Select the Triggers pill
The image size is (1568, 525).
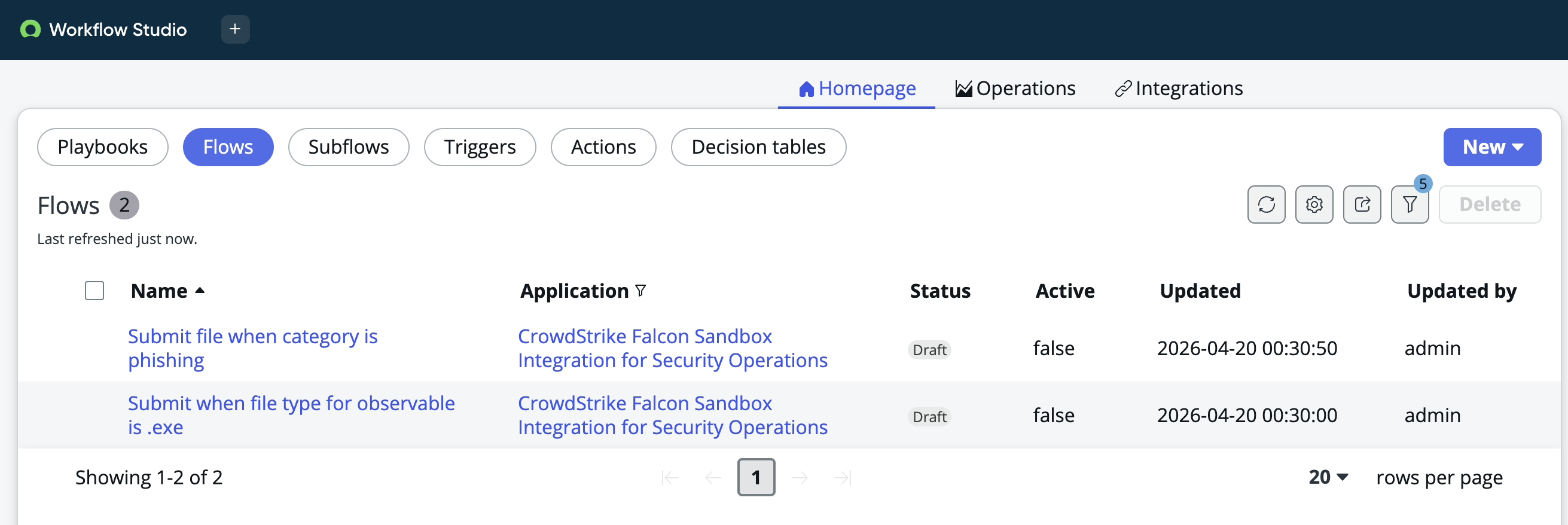tap(480, 147)
